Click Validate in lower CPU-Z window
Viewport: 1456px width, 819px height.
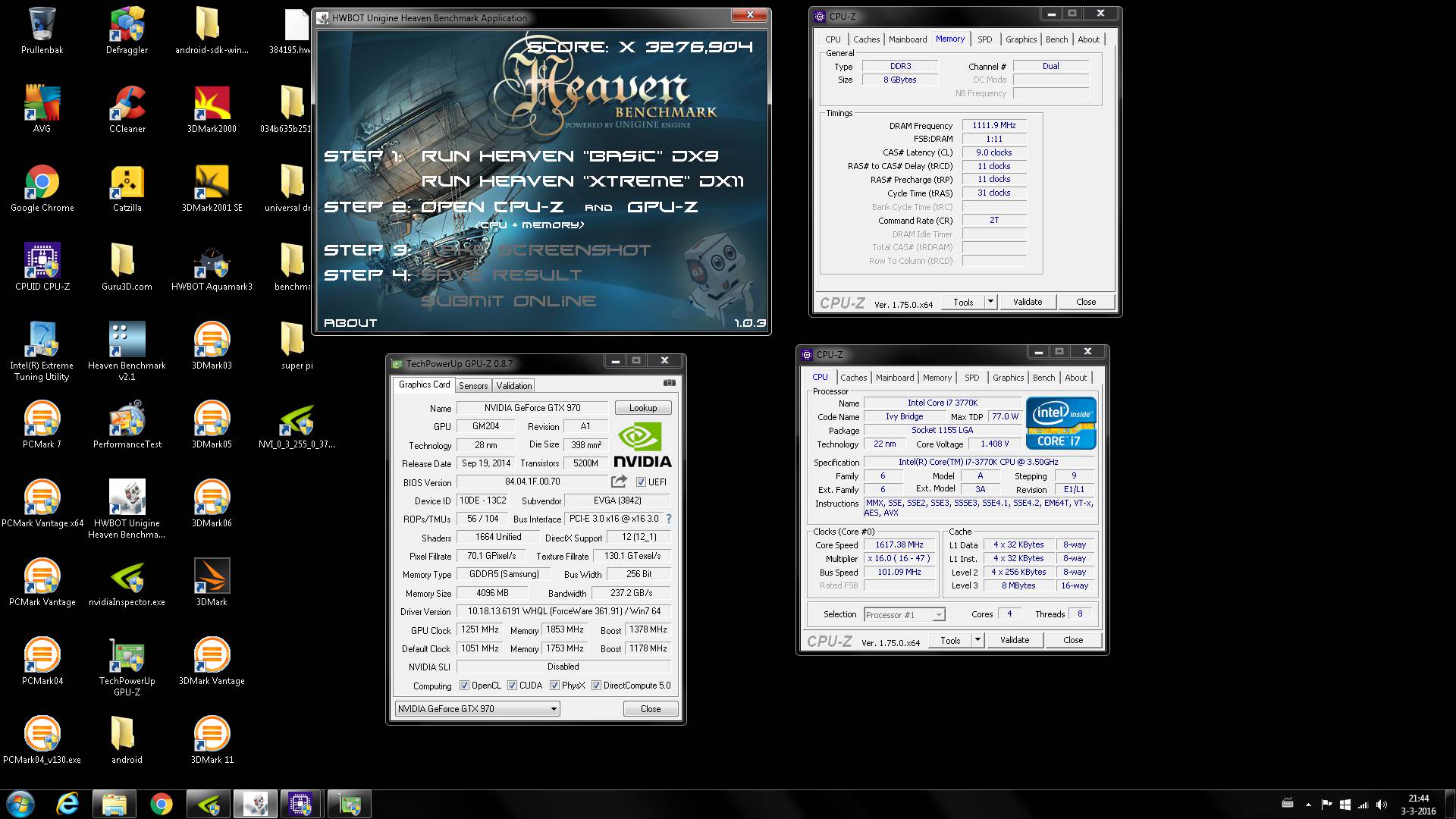1015,640
